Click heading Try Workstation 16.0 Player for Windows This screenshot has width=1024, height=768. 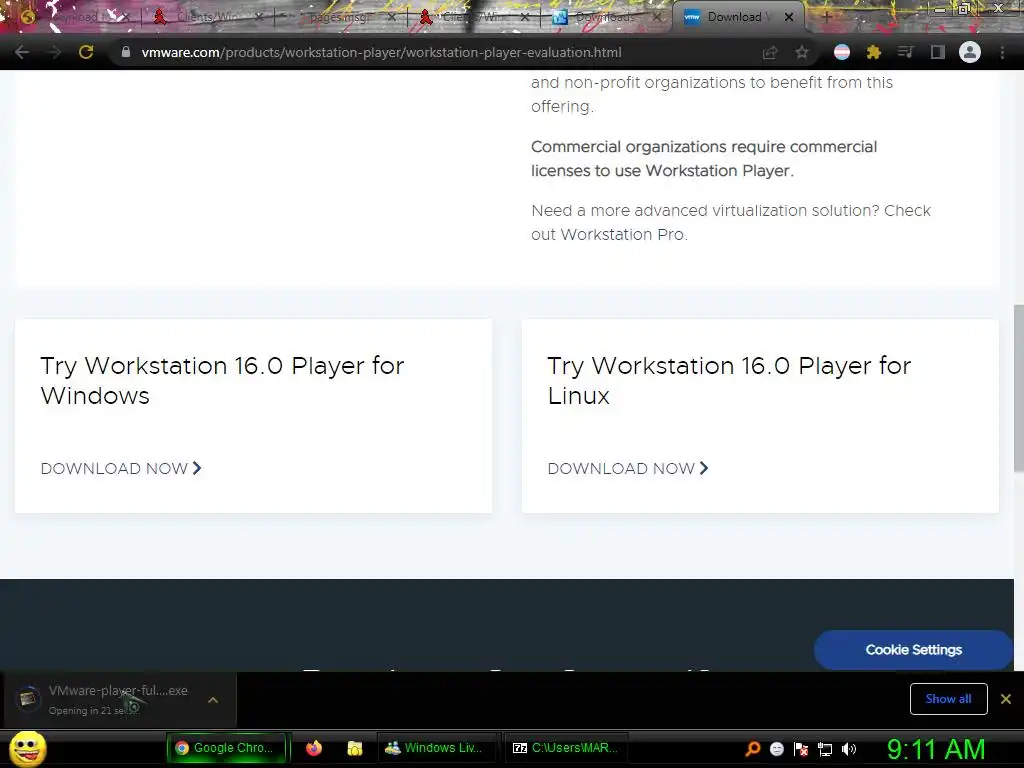tap(222, 381)
